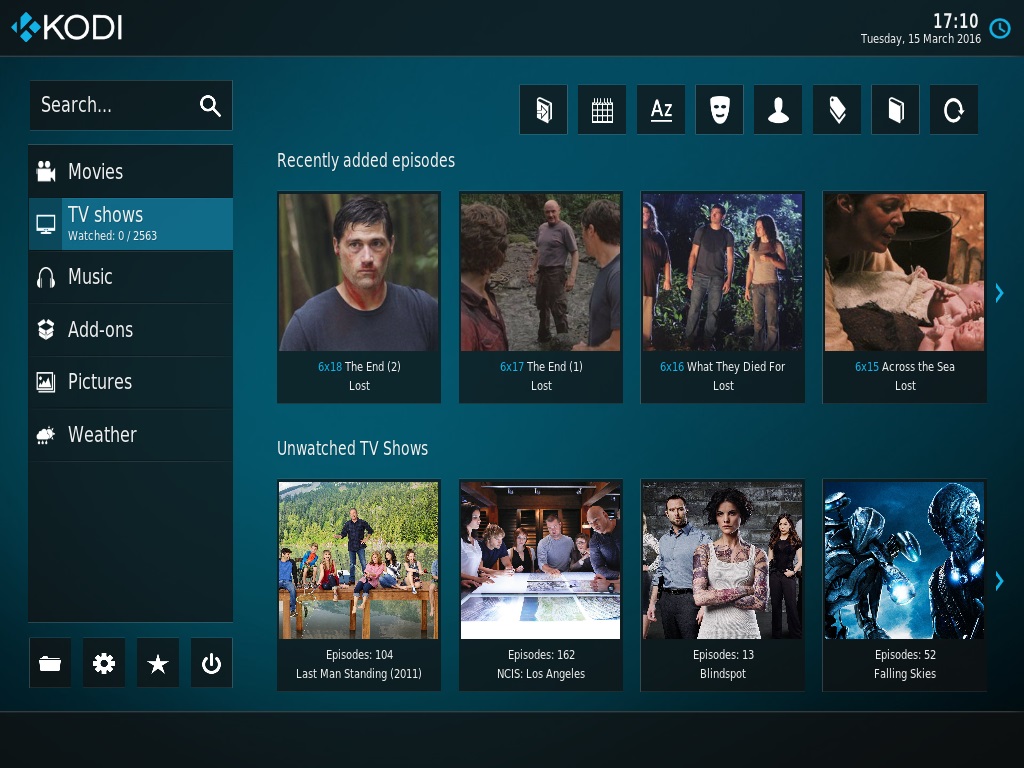Open the tags icon button
Viewport: 1024px width, 768px height.
point(837,110)
